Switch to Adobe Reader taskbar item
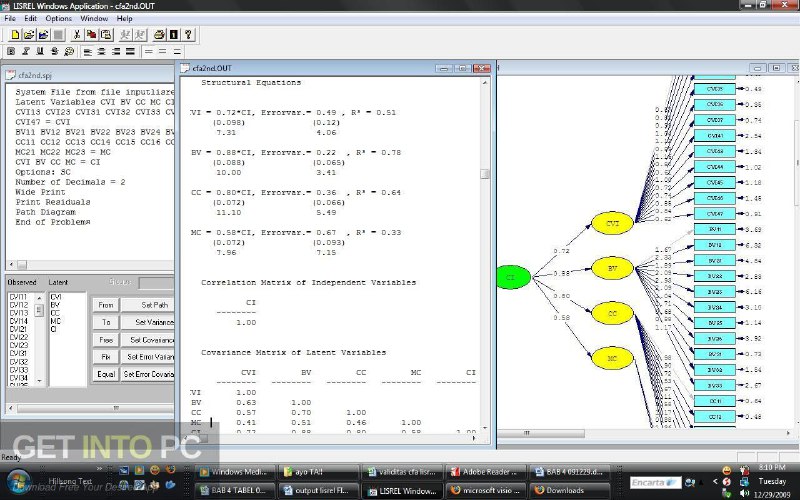The height and width of the screenshot is (500, 800). coord(485,472)
